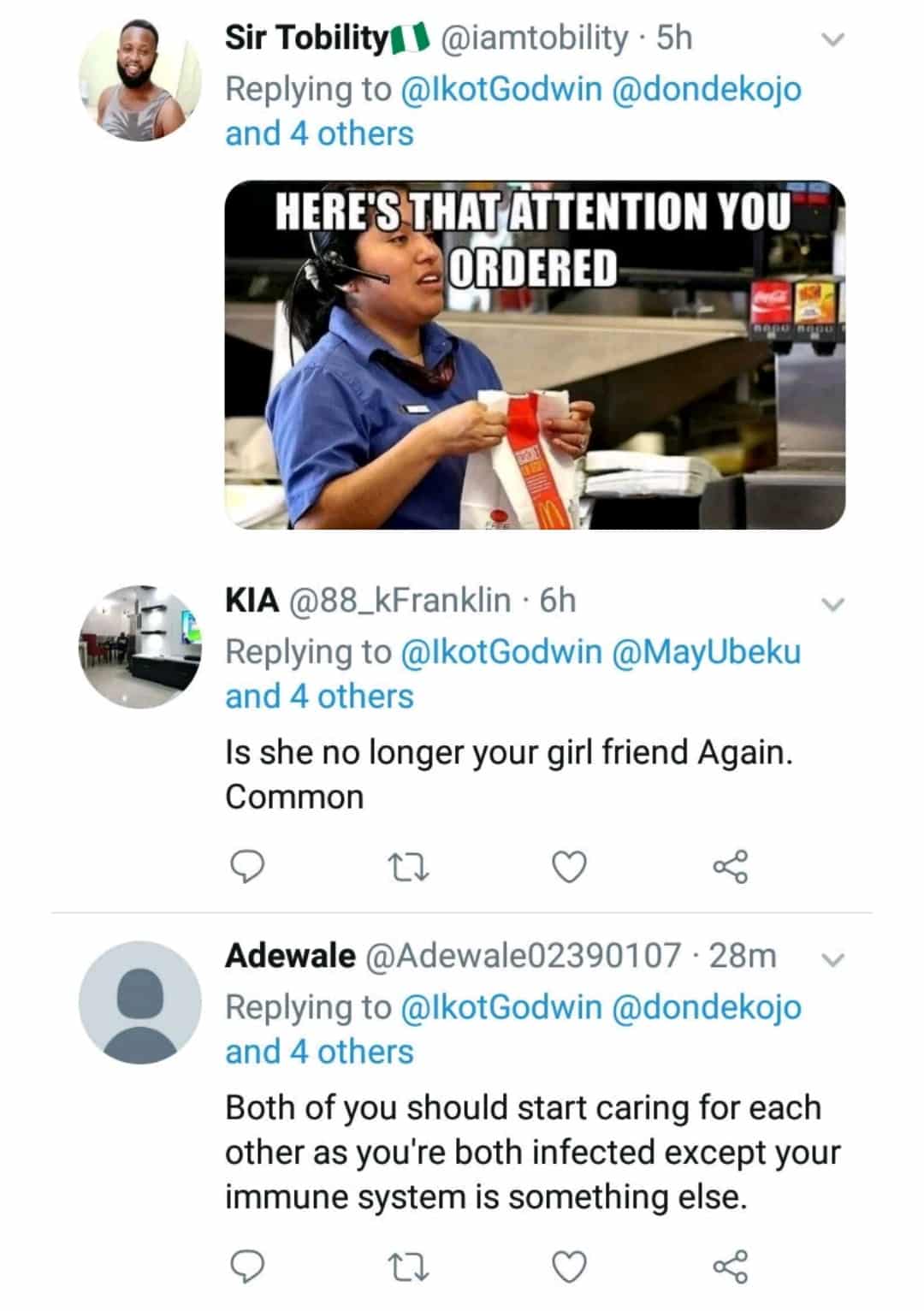Show "and 4 others" under KIA's reply

click(x=319, y=697)
